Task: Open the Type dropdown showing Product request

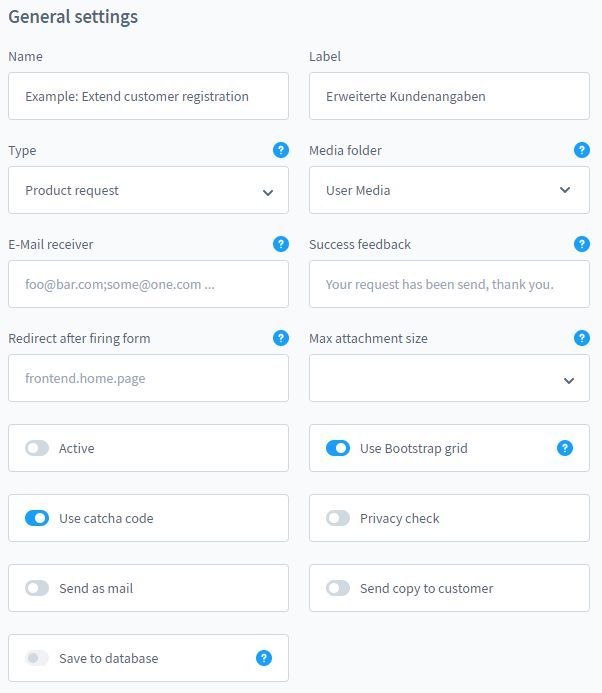Action: click(148, 190)
